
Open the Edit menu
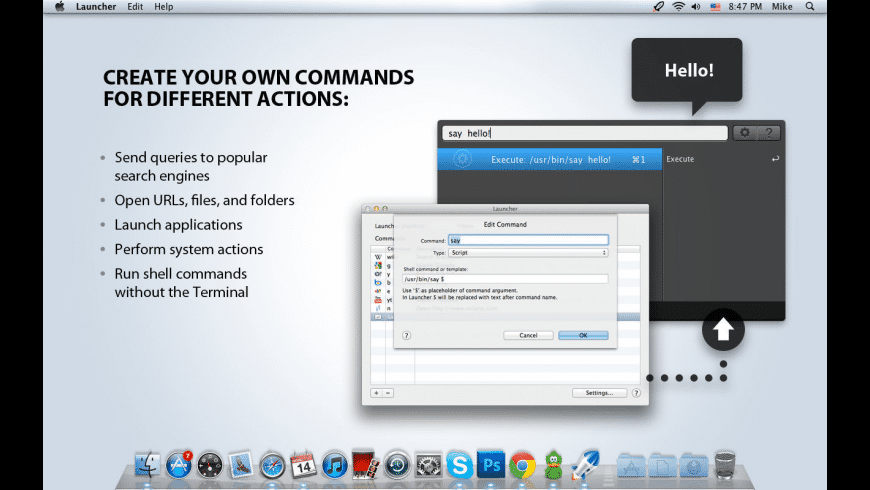pyautogui.click(x=135, y=7)
